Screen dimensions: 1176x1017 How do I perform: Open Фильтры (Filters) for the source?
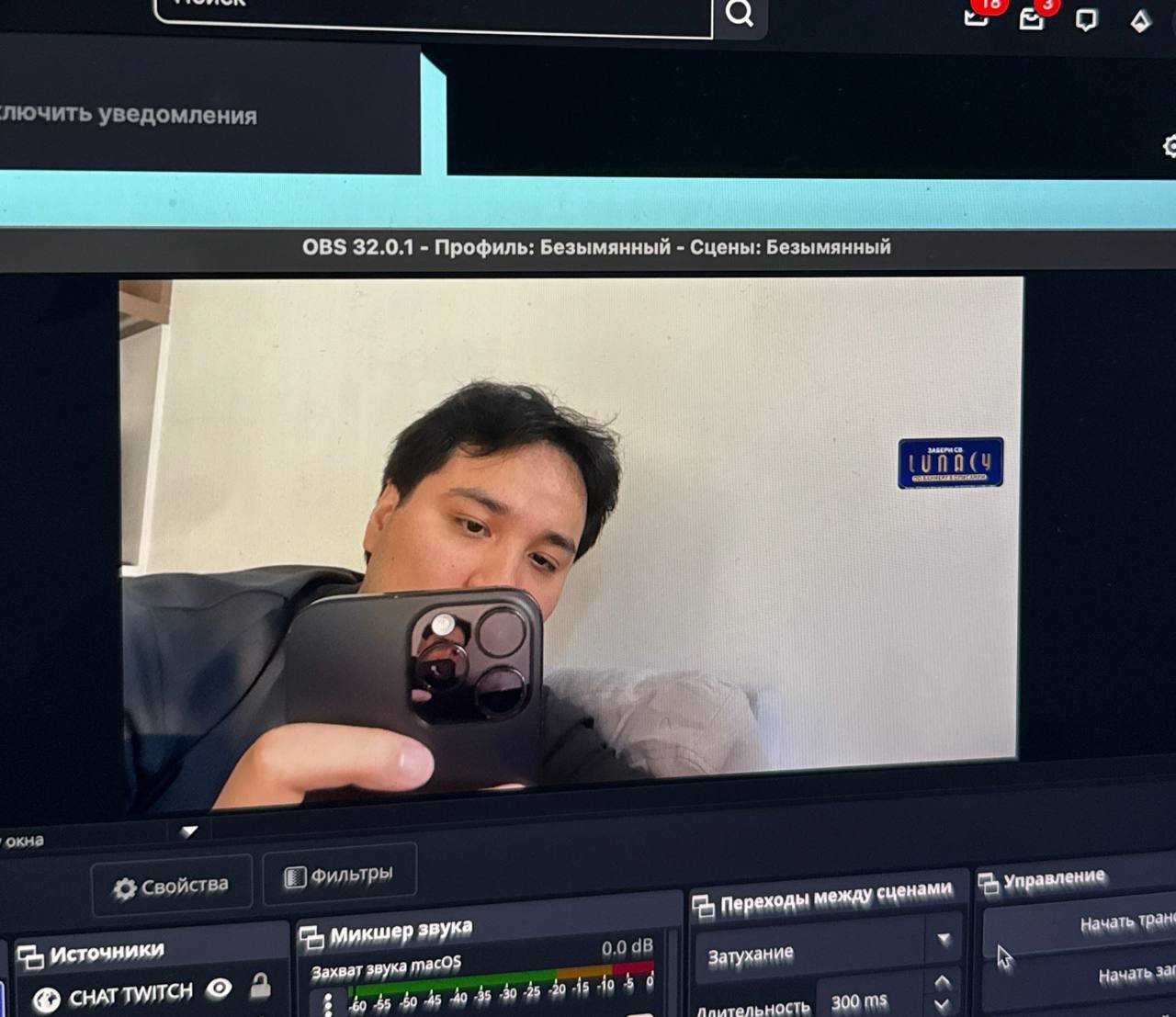point(339,875)
